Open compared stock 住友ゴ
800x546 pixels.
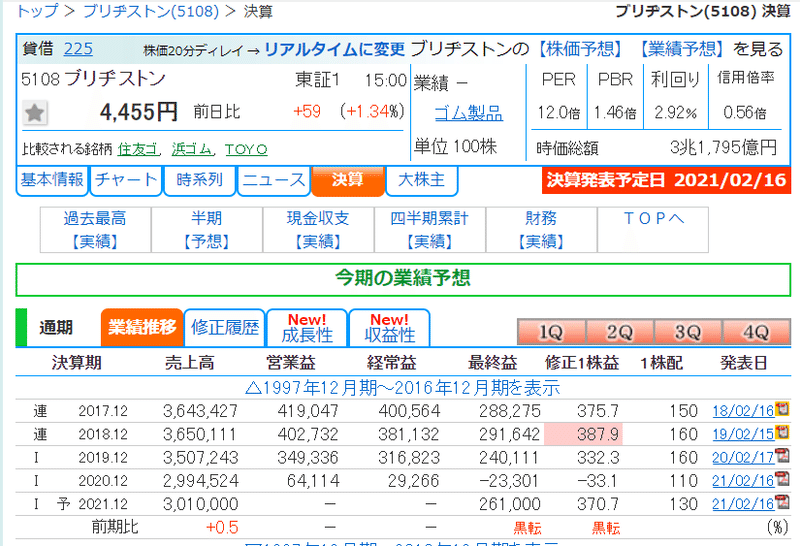(x=138, y=149)
